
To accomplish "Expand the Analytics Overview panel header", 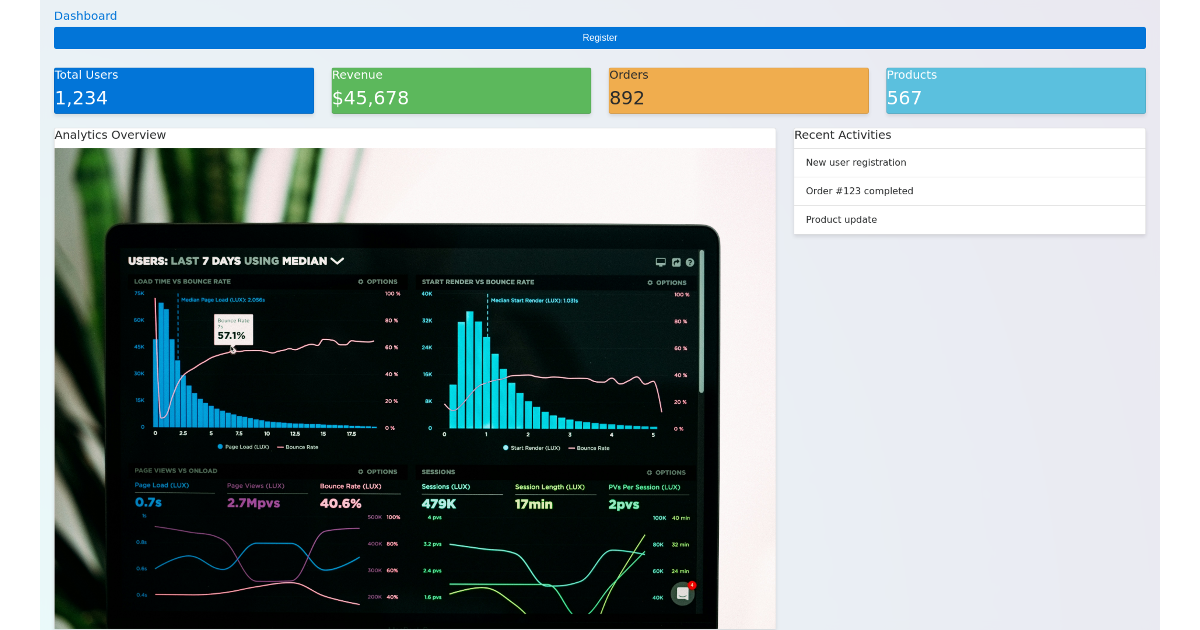I will [x=110, y=135].
